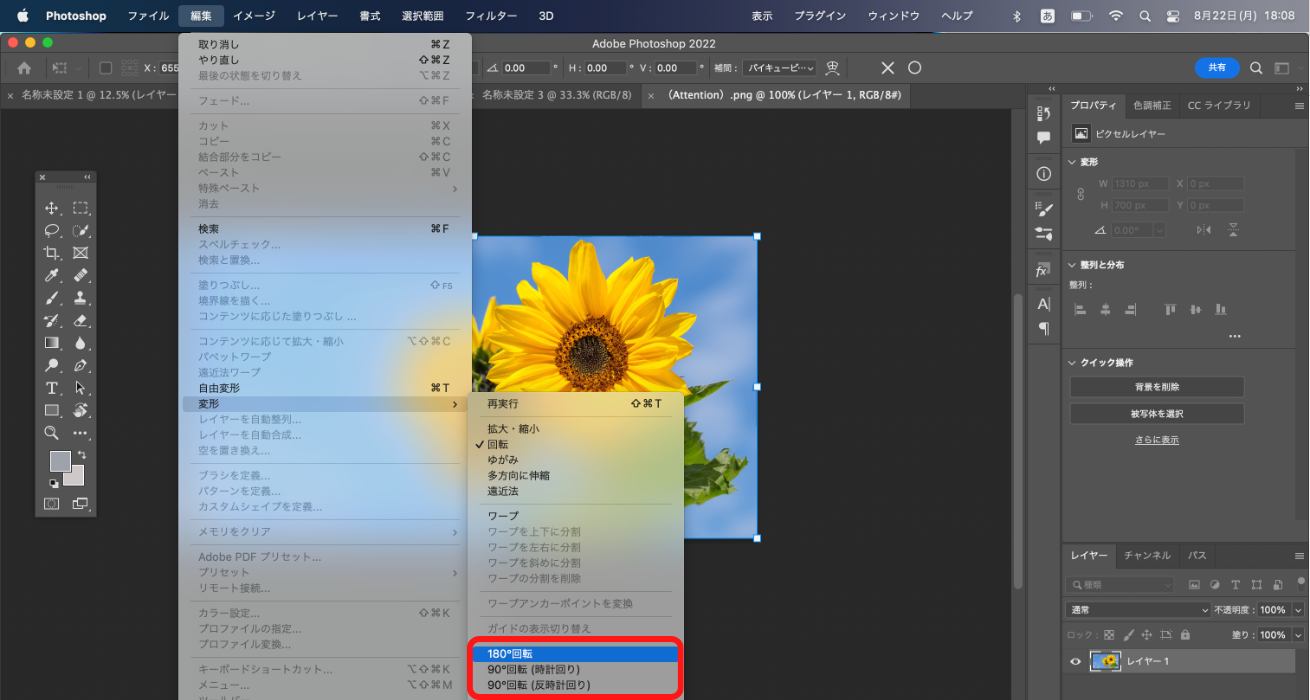The width and height of the screenshot is (1310, 700).
Task: Choose 90°回転 (時計回り) menu item
Action: (576, 669)
